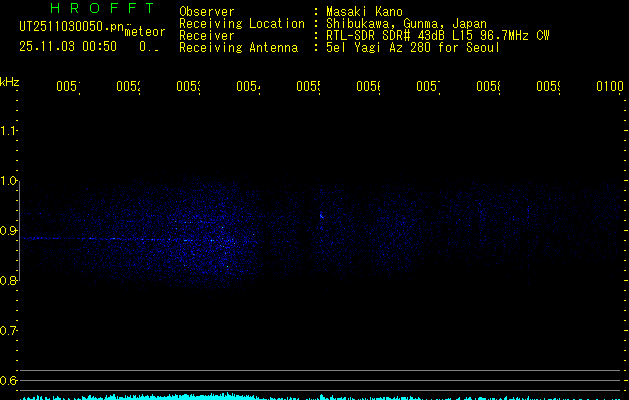629x400 pixels.
Task: Click the bright meteor echo near 0055
Action: tap(321, 216)
